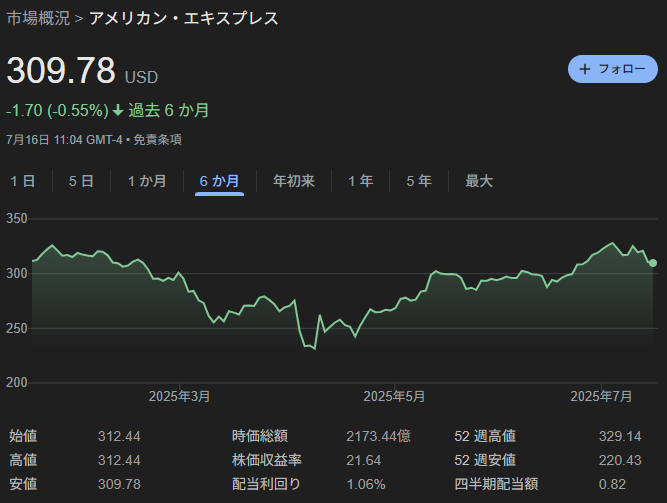
Task: Click the アメリカン・エキスプレス title text
Action: 184,18
